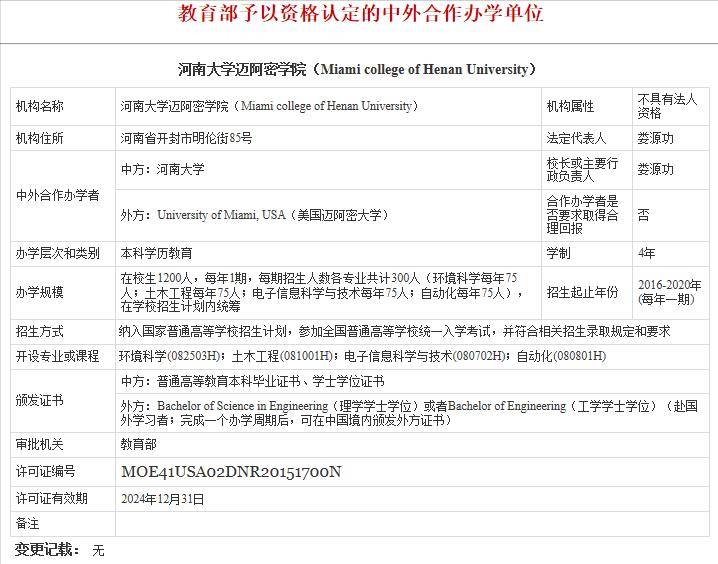The image size is (718, 564).
Task: Click the 开设专业或课程 label
Action: pos(58,356)
